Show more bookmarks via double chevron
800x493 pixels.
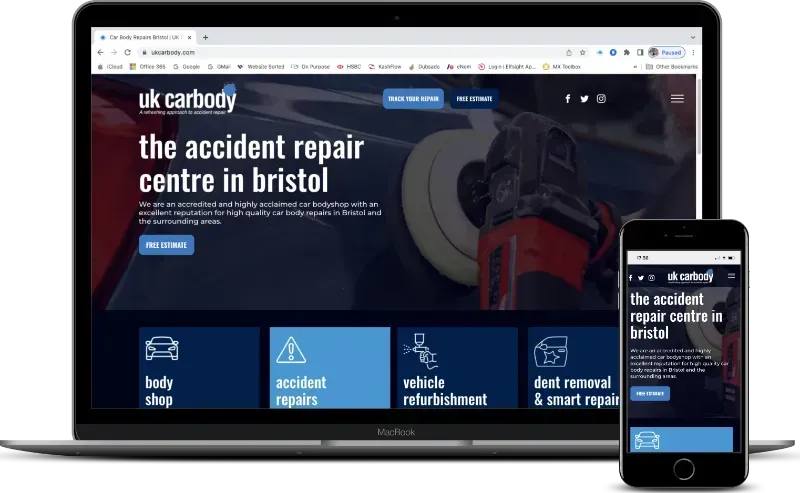pos(635,66)
